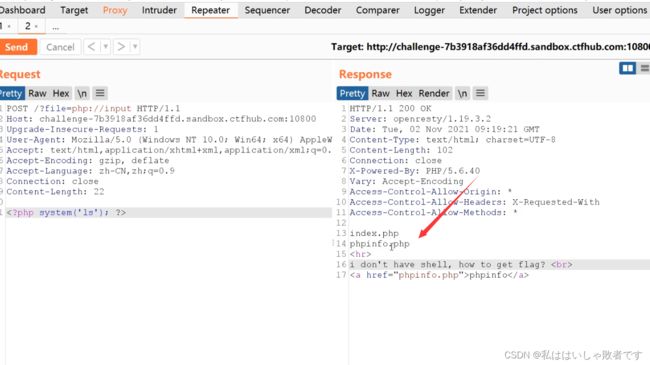The image size is (650, 365).
Task: Click the Accept-Language header line
Action: pyautogui.click(x=90, y=171)
